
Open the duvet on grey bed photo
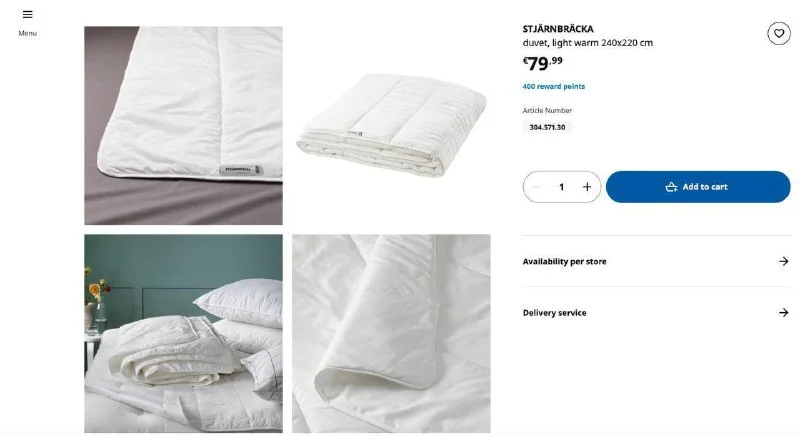pyautogui.click(x=183, y=125)
